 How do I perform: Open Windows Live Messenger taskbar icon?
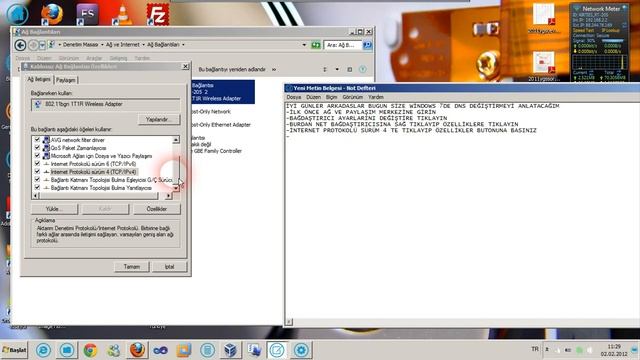[114, 350]
